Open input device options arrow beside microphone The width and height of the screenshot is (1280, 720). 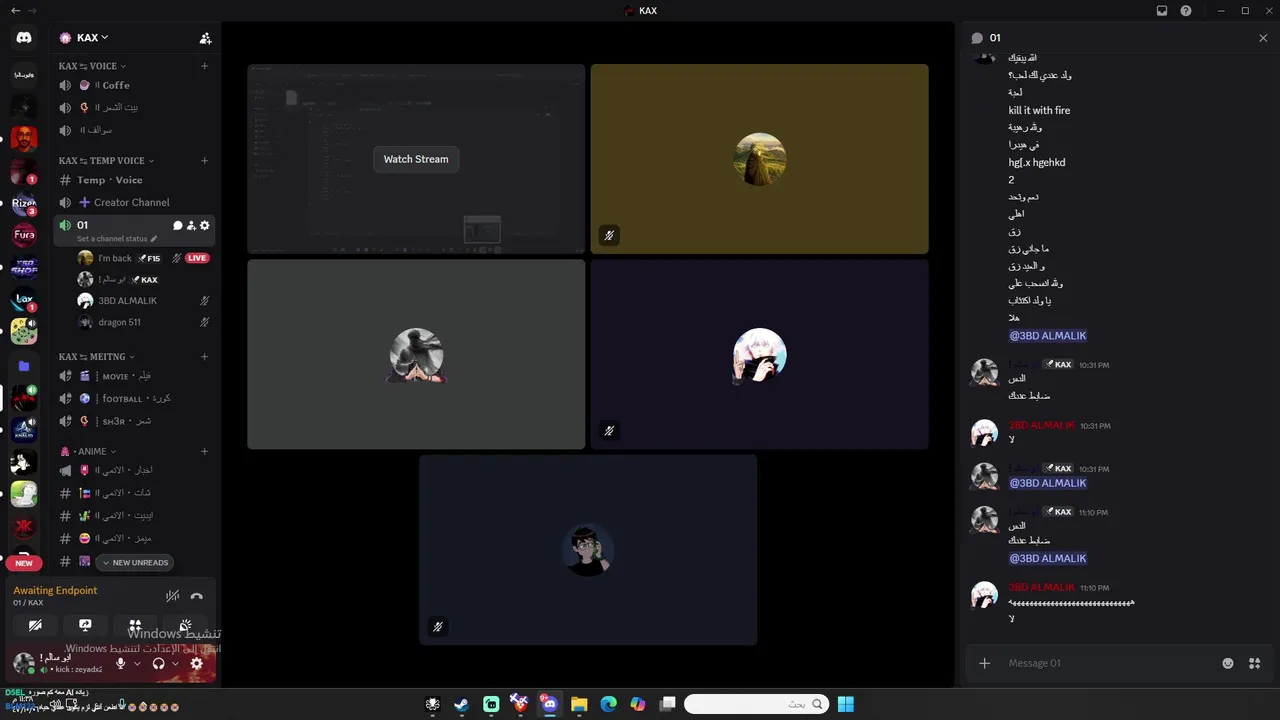click(137, 663)
